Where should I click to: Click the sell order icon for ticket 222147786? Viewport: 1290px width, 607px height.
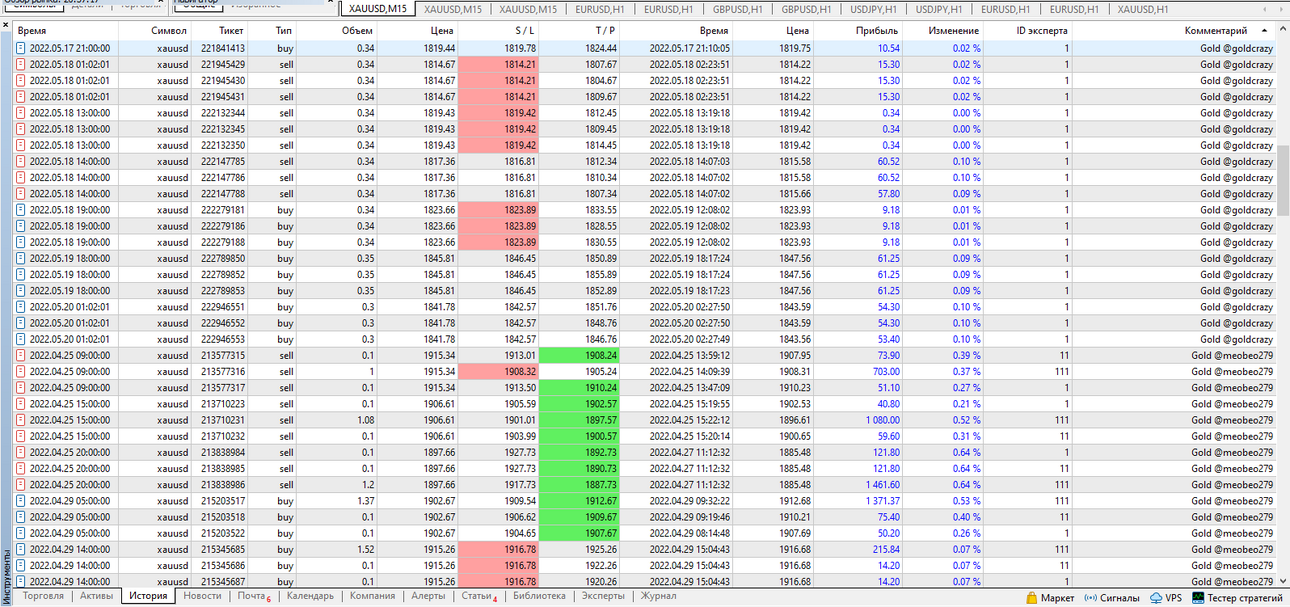coord(21,178)
